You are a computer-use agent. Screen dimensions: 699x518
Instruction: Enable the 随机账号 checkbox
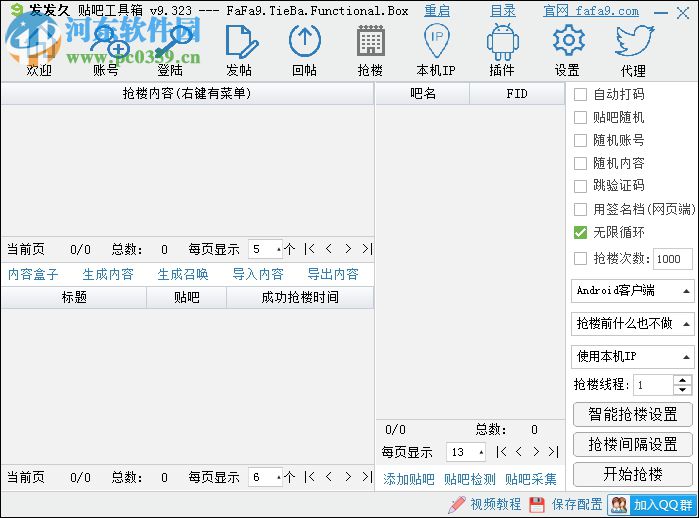point(580,140)
